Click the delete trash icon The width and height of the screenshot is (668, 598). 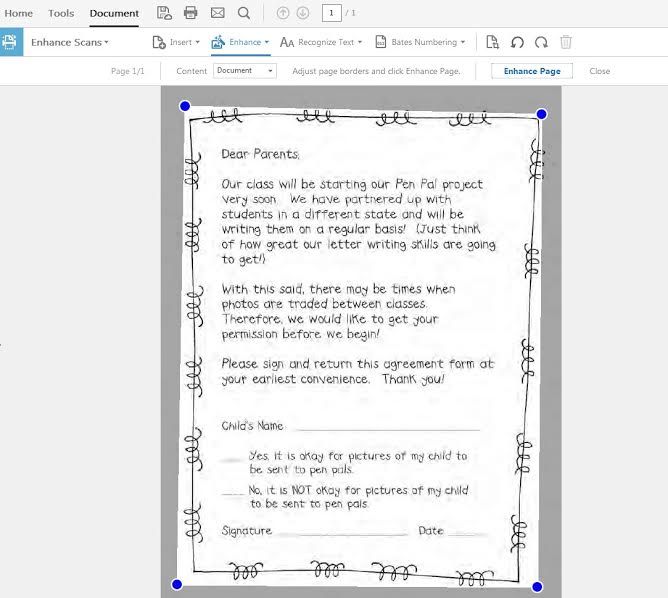[566, 42]
